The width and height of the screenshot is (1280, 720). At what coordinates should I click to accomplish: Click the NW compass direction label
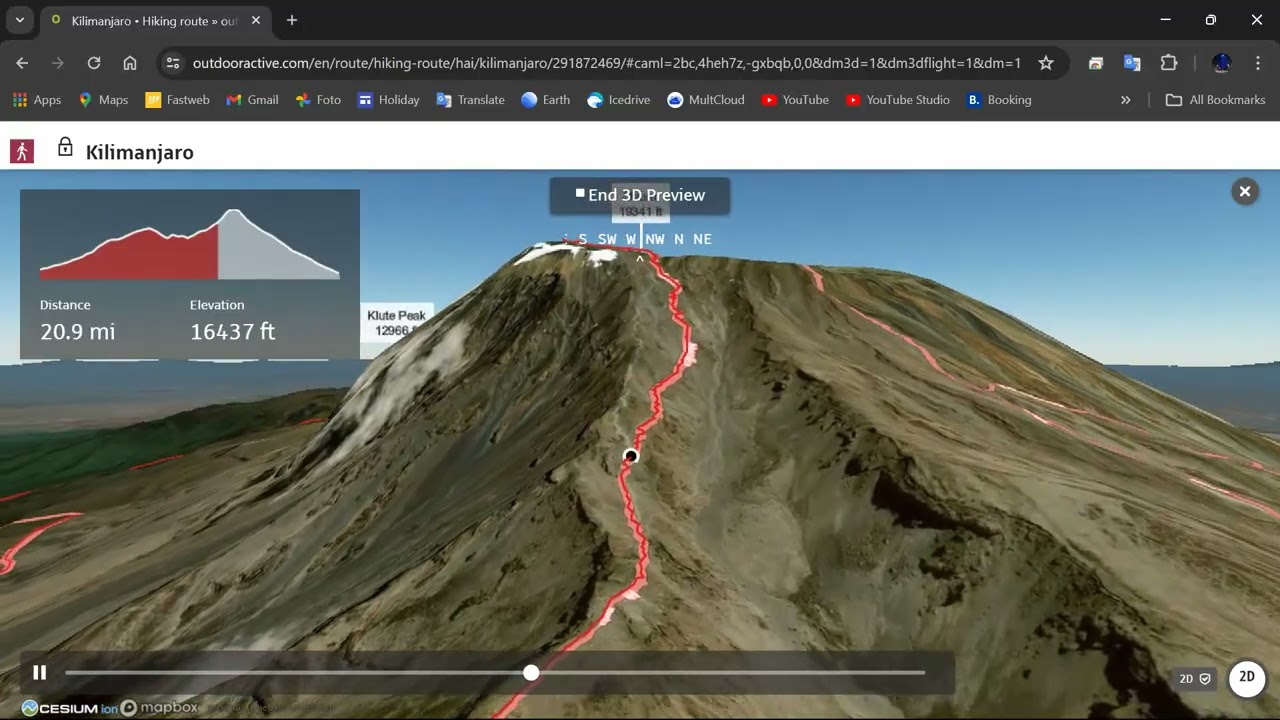[x=655, y=239]
